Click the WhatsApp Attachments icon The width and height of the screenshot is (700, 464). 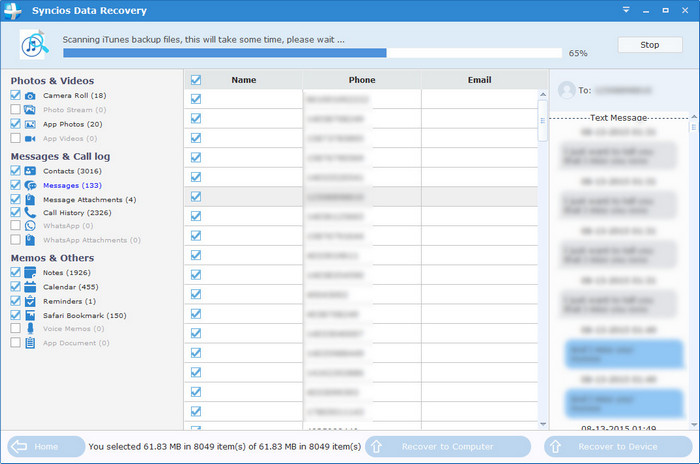[x=30, y=240]
